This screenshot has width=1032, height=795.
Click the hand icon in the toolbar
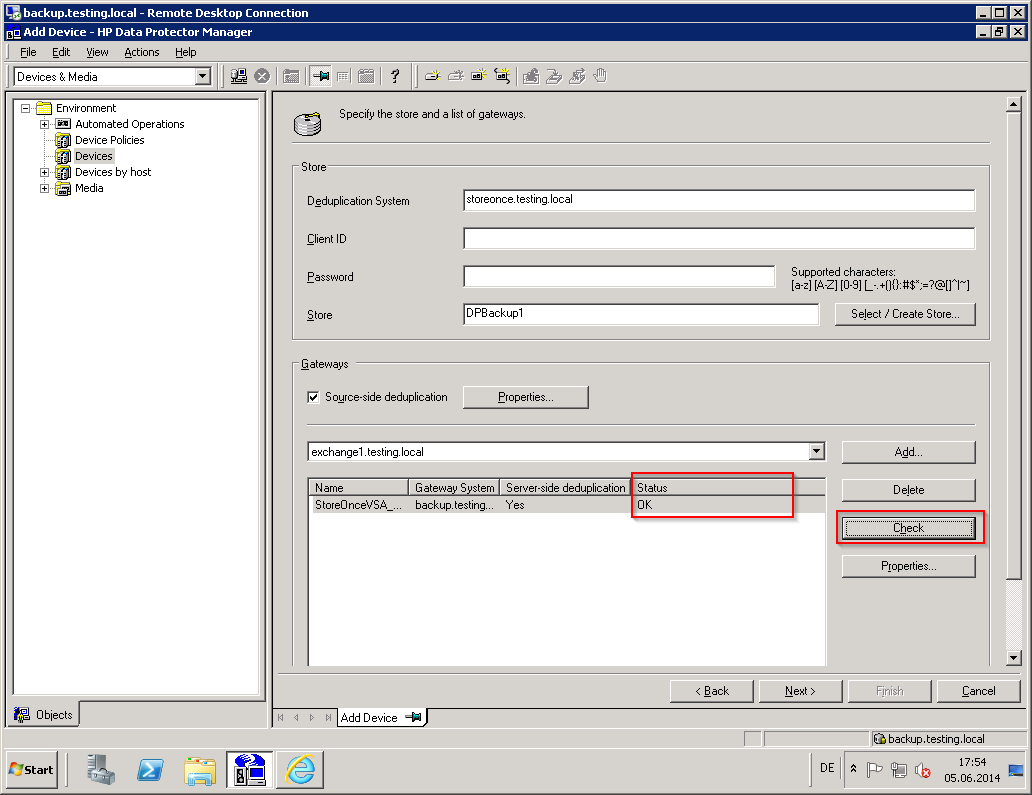tap(600, 76)
